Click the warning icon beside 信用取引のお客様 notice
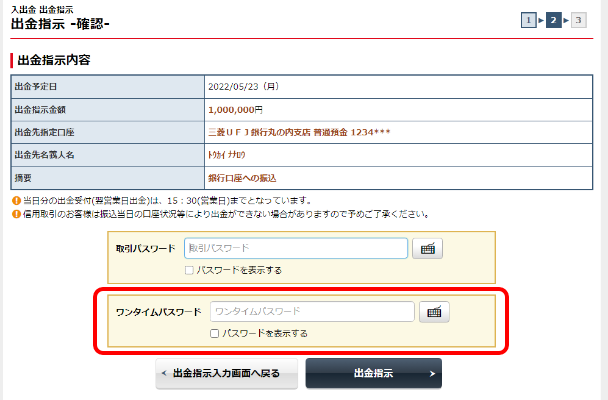Viewport: 608px width, 400px height. (16, 214)
